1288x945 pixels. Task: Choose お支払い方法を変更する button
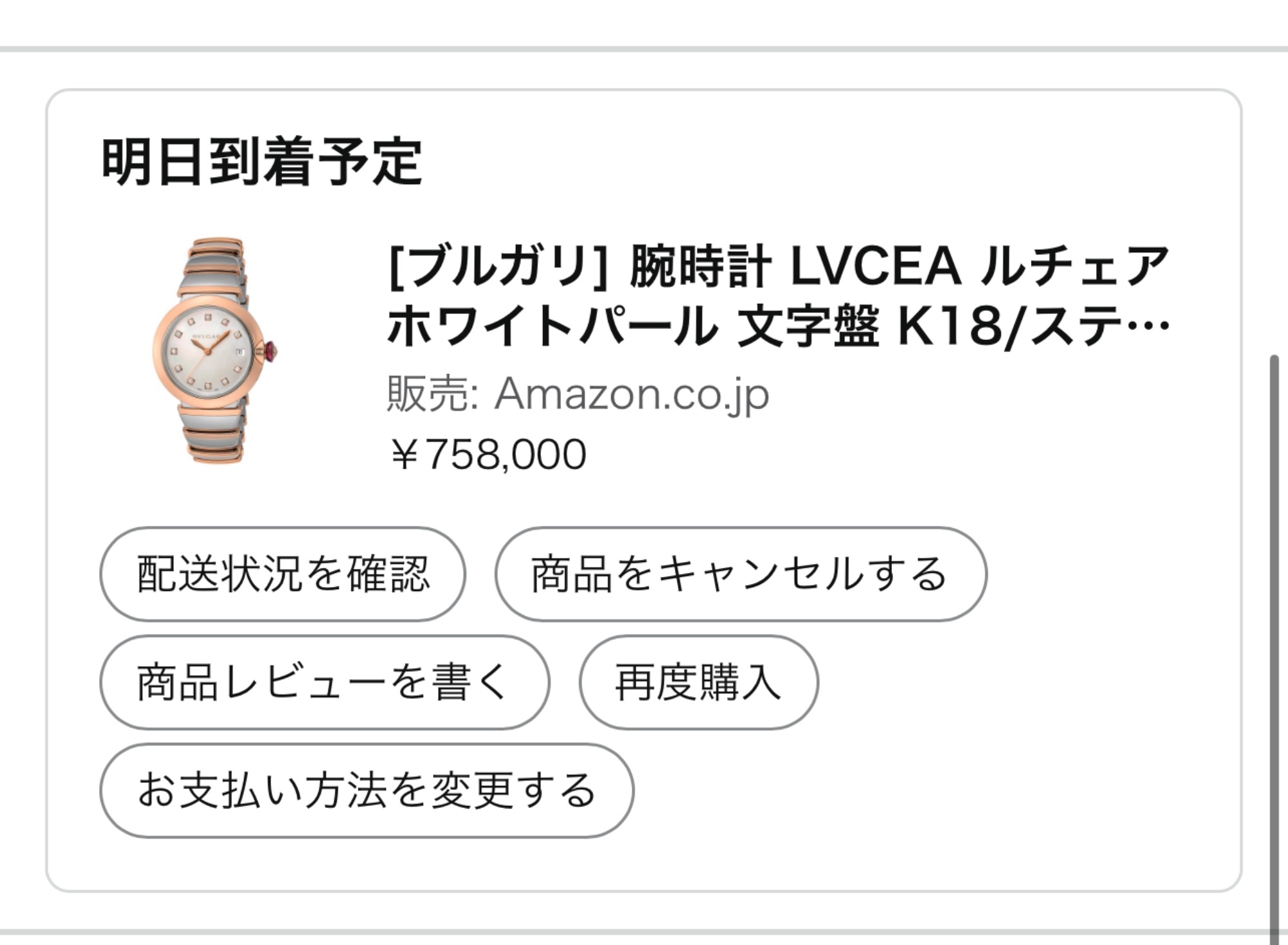coord(366,790)
